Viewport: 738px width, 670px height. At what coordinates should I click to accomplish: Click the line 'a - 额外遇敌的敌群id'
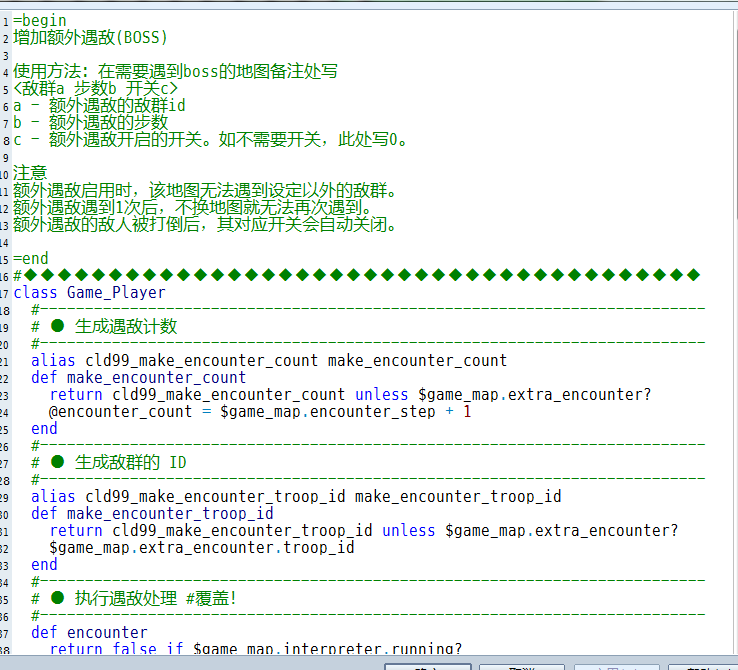pos(99,105)
